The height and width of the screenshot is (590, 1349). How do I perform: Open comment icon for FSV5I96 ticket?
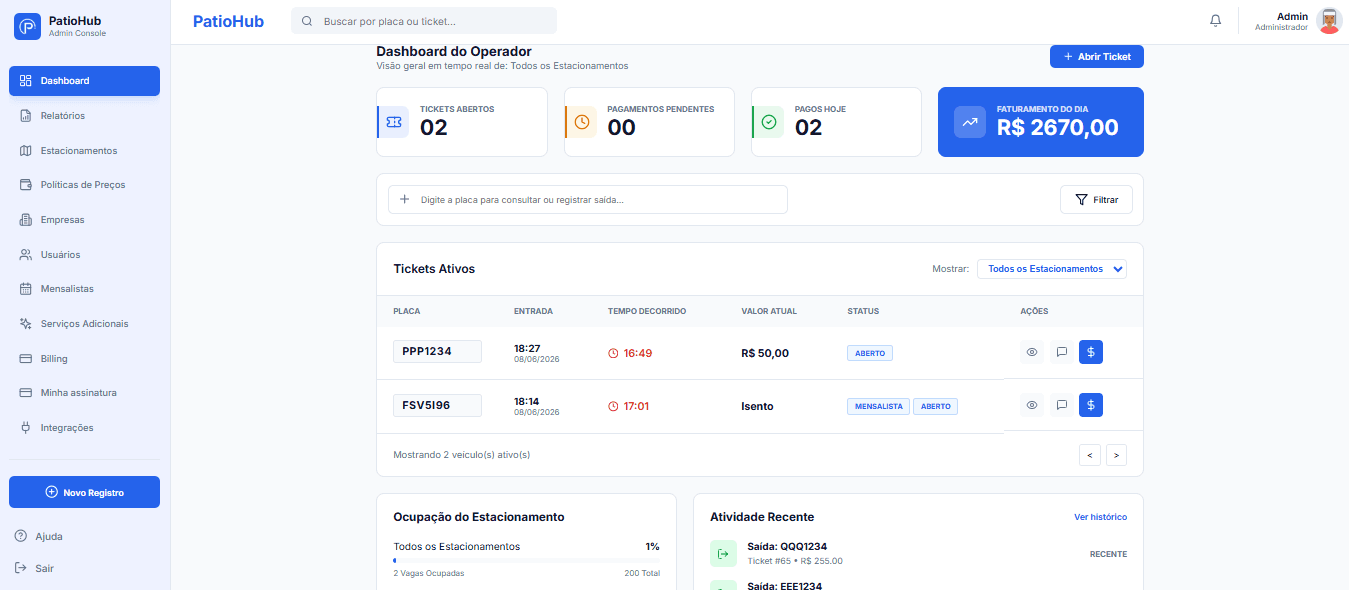click(1062, 405)
